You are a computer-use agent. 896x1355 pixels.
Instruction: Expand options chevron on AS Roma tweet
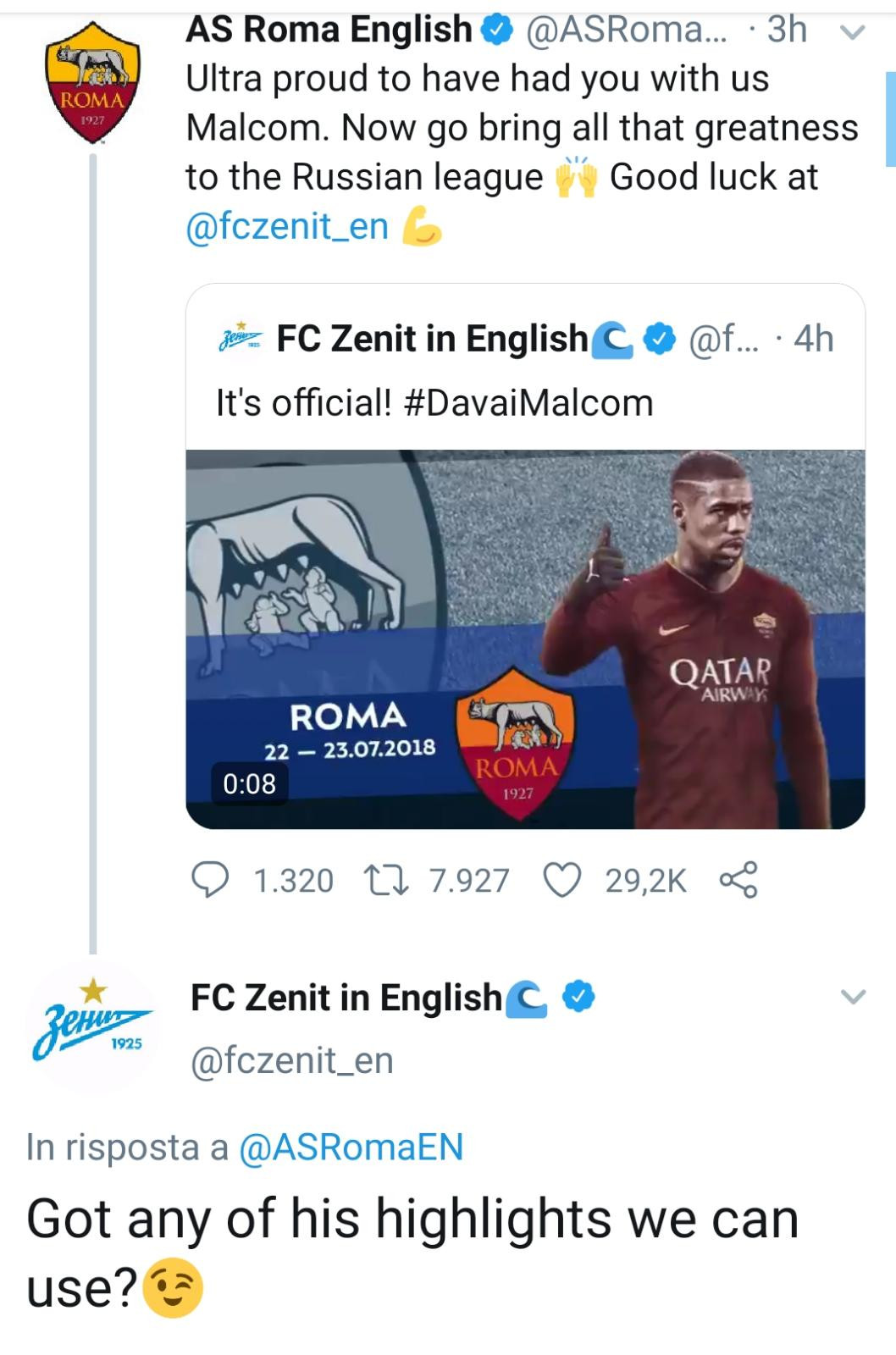coord(851,32)
